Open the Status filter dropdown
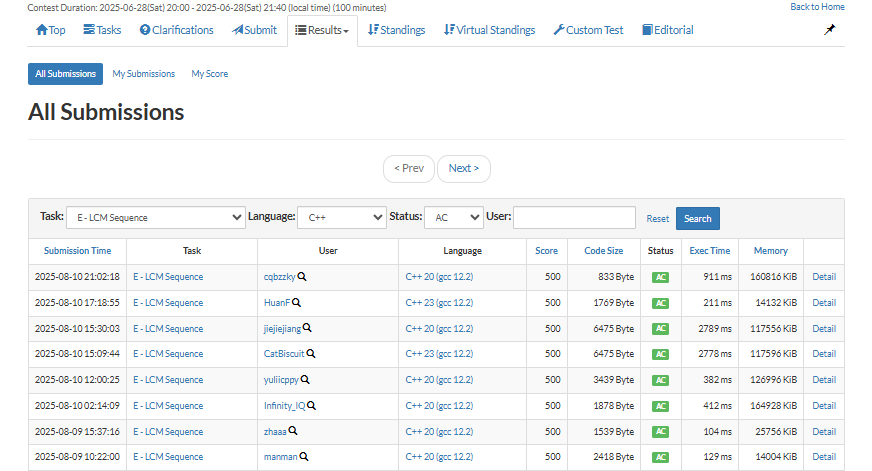This screenshot has width=872, height=471. pos(454,217)
